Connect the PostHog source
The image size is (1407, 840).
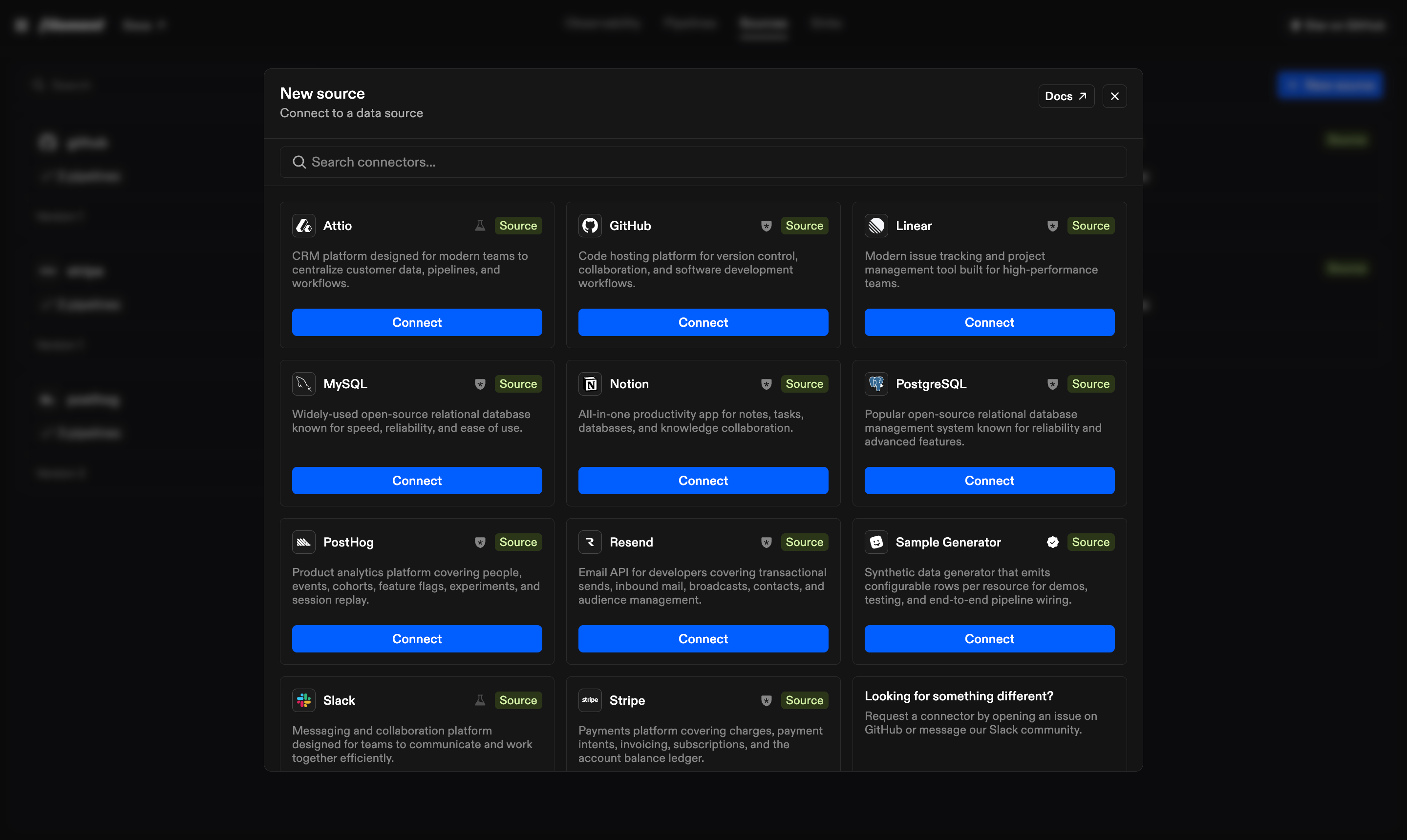(x=417, y=638)
